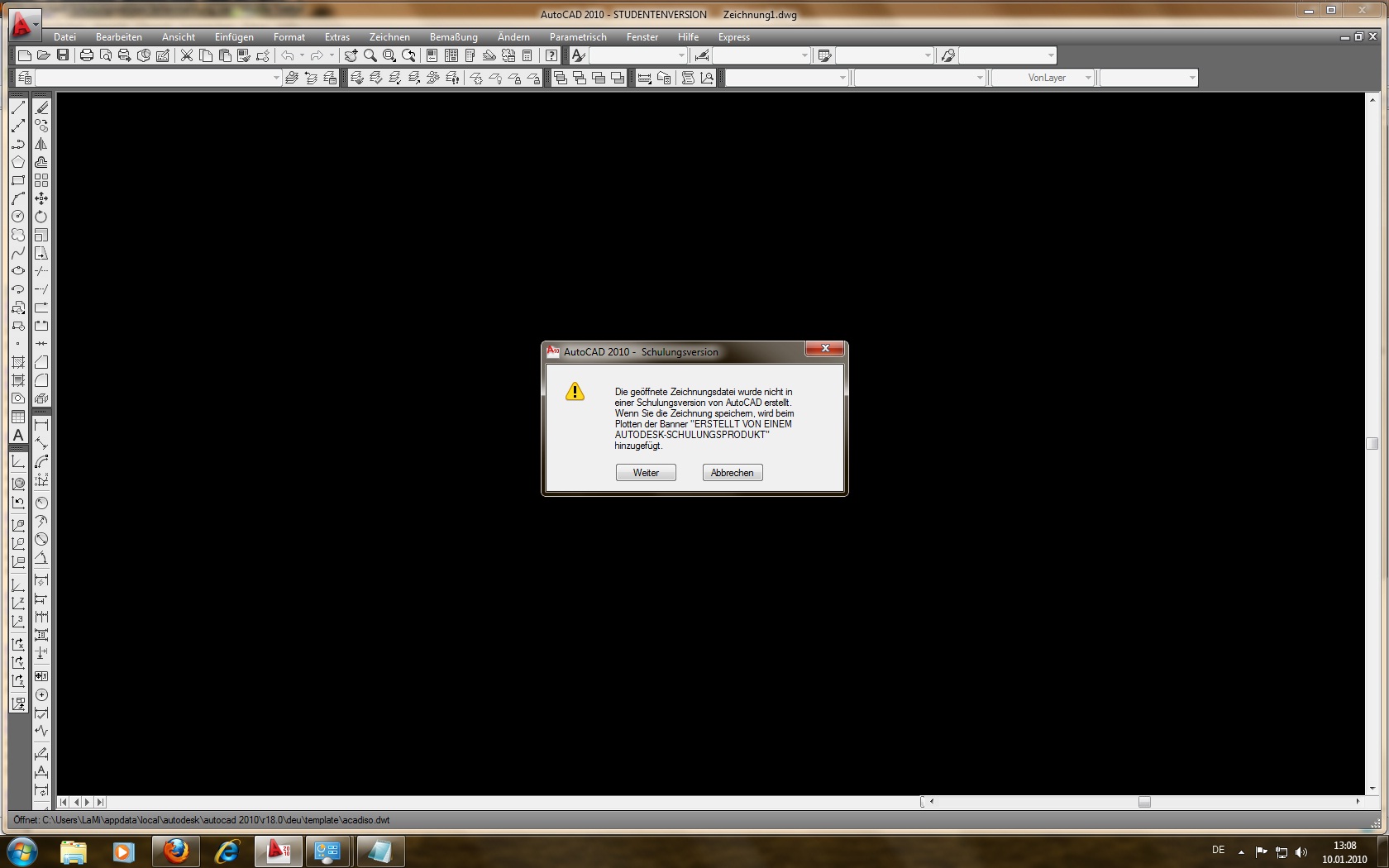Screen dimensions: 1389x868
Task: Select the Multiline Text tool
Action: tap(18, 435)
